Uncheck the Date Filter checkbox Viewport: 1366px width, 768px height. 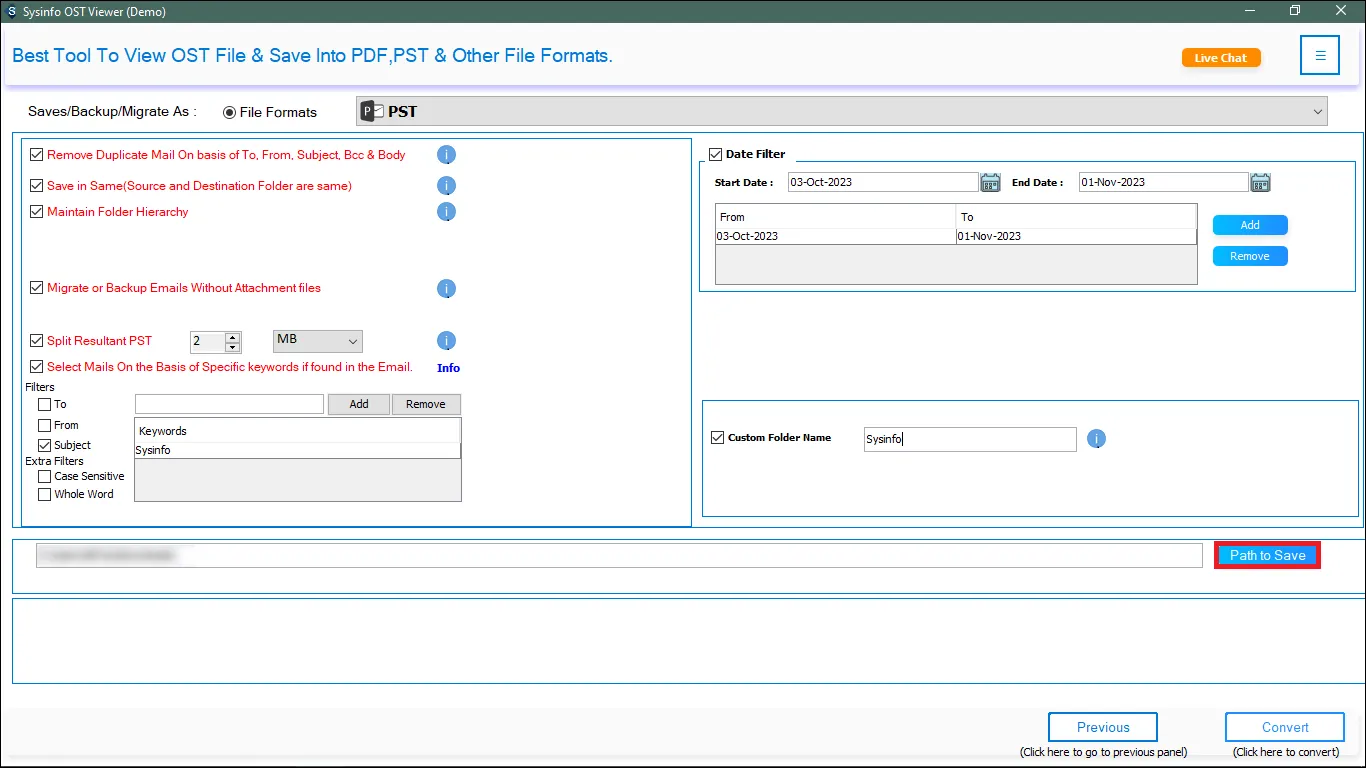715,154
